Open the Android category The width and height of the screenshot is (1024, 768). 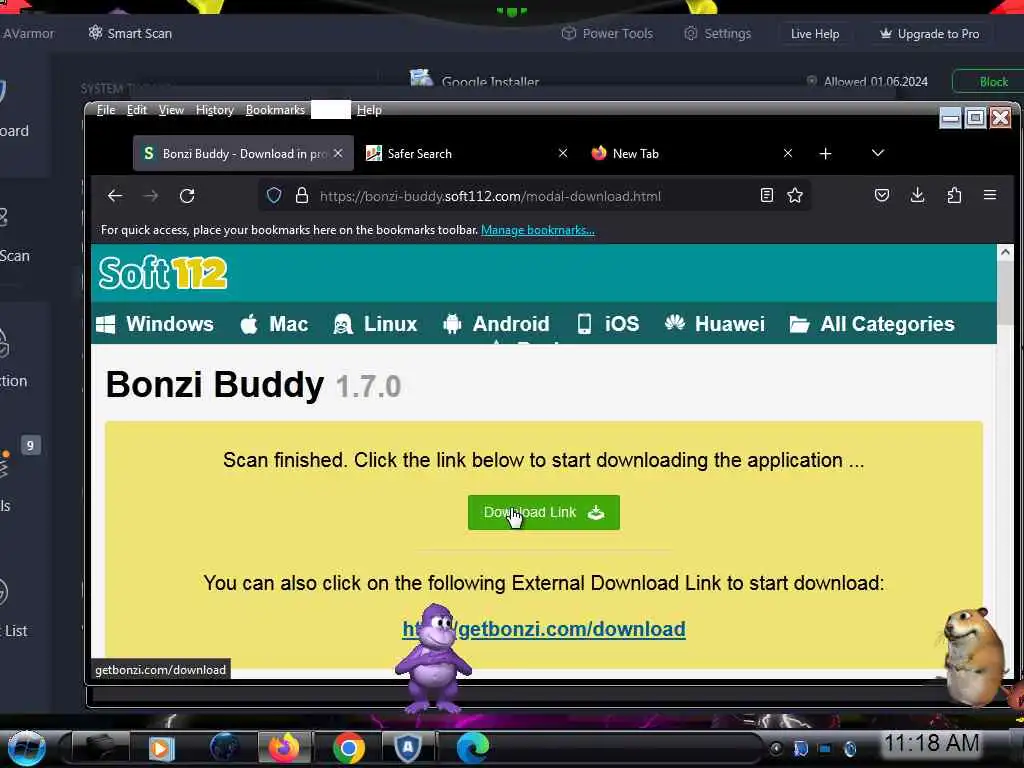click(496, 324)
